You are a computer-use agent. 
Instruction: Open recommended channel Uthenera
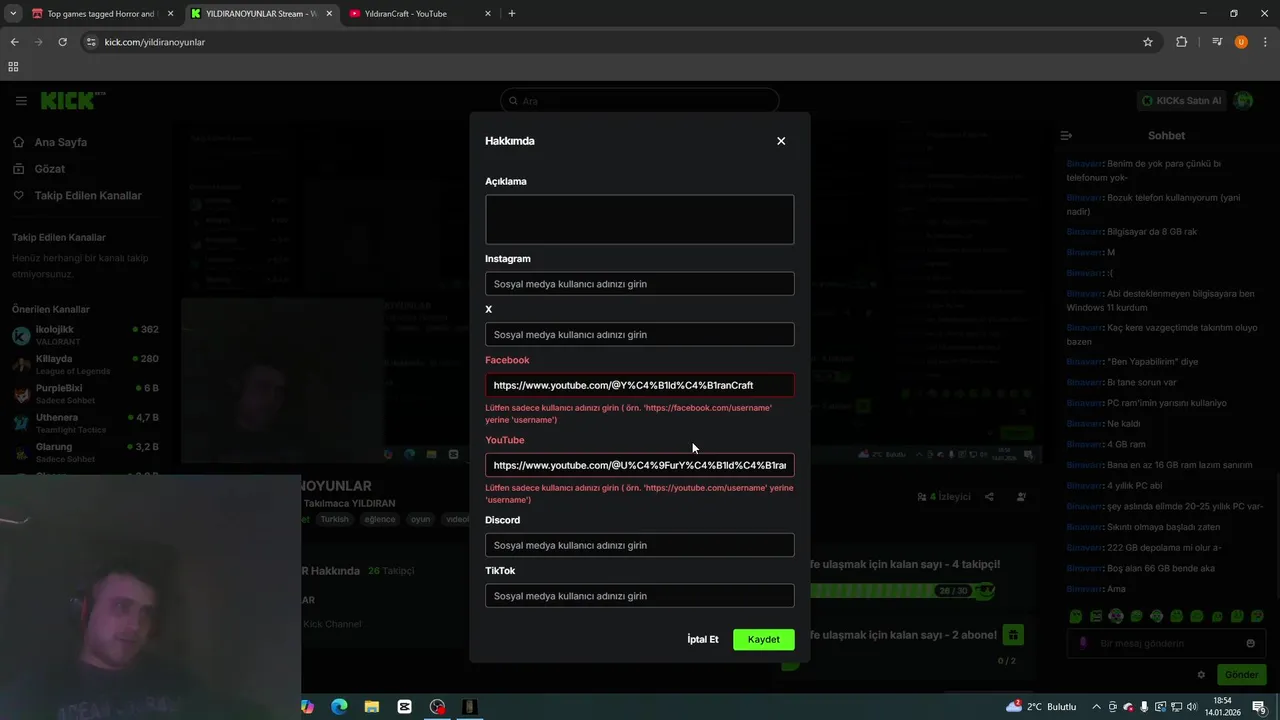(x=85, y=423)
